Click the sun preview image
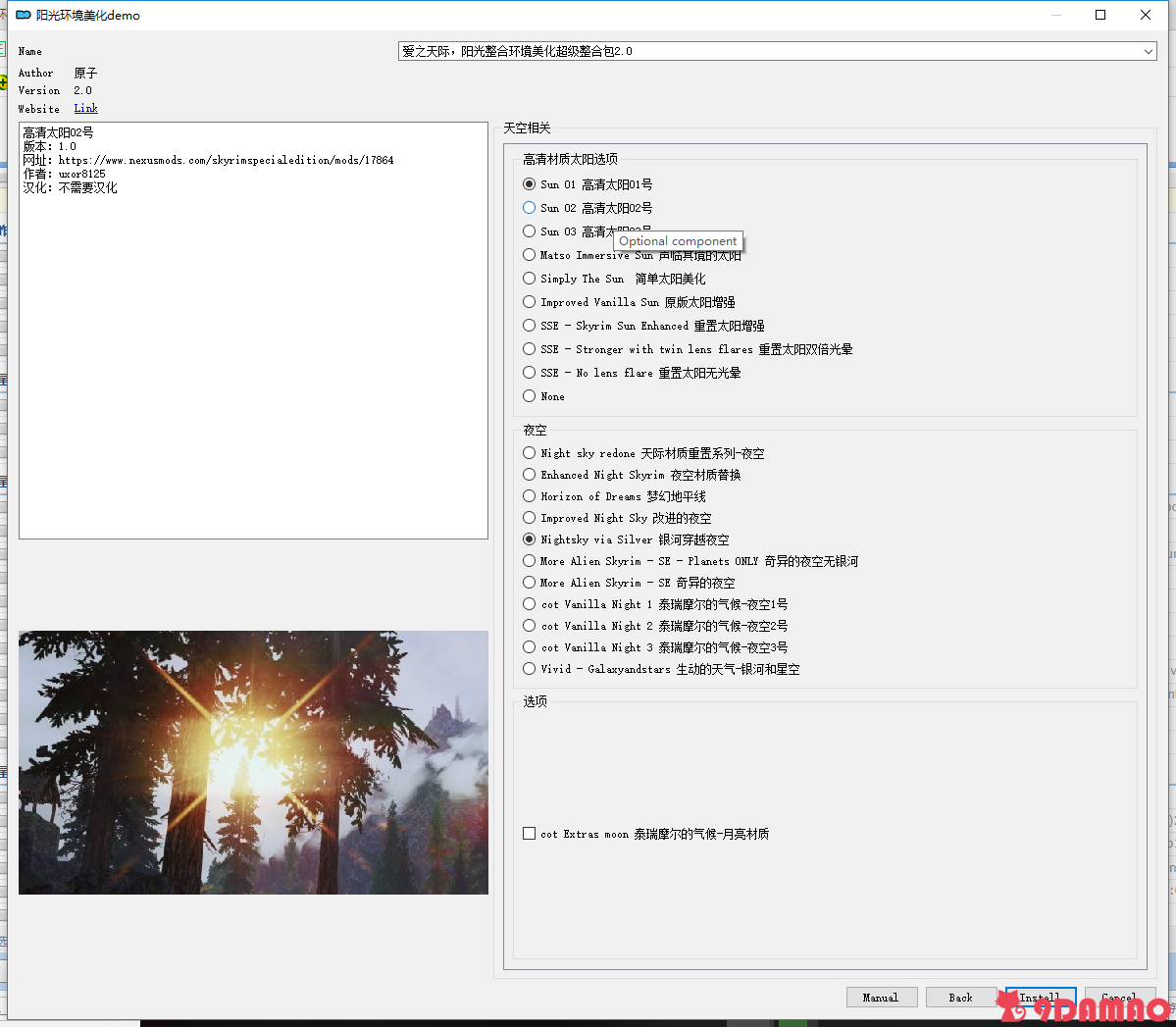 click(253, 762)
